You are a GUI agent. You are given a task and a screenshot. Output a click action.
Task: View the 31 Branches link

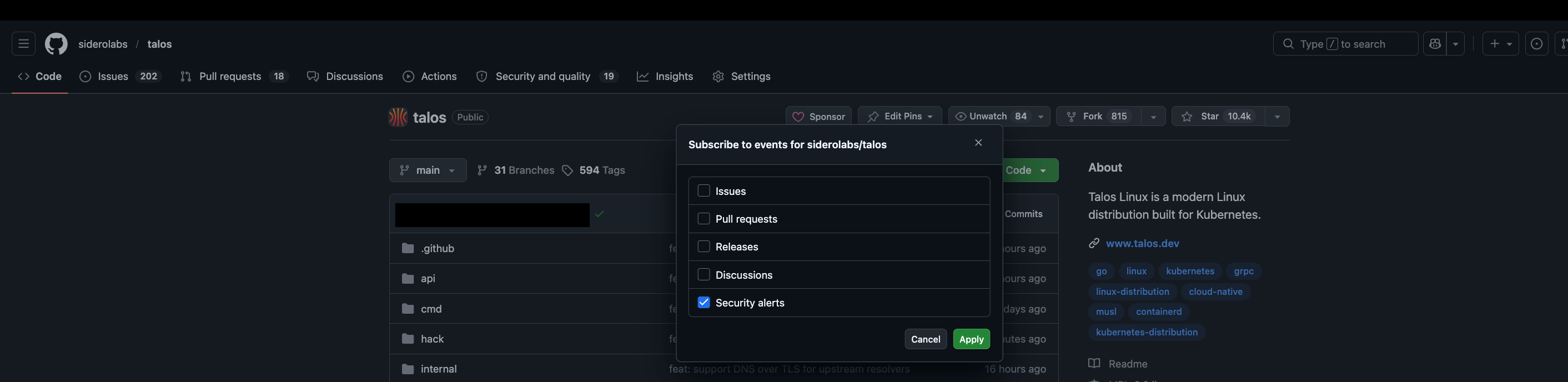point(516,170)
